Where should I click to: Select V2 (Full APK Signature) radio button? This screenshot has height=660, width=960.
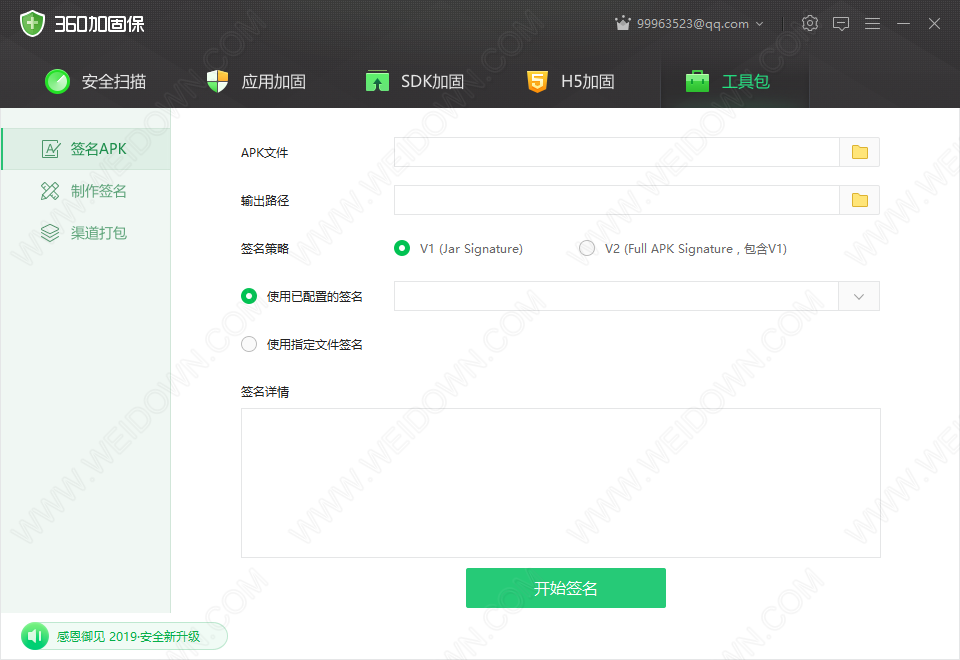click(587, 248)
